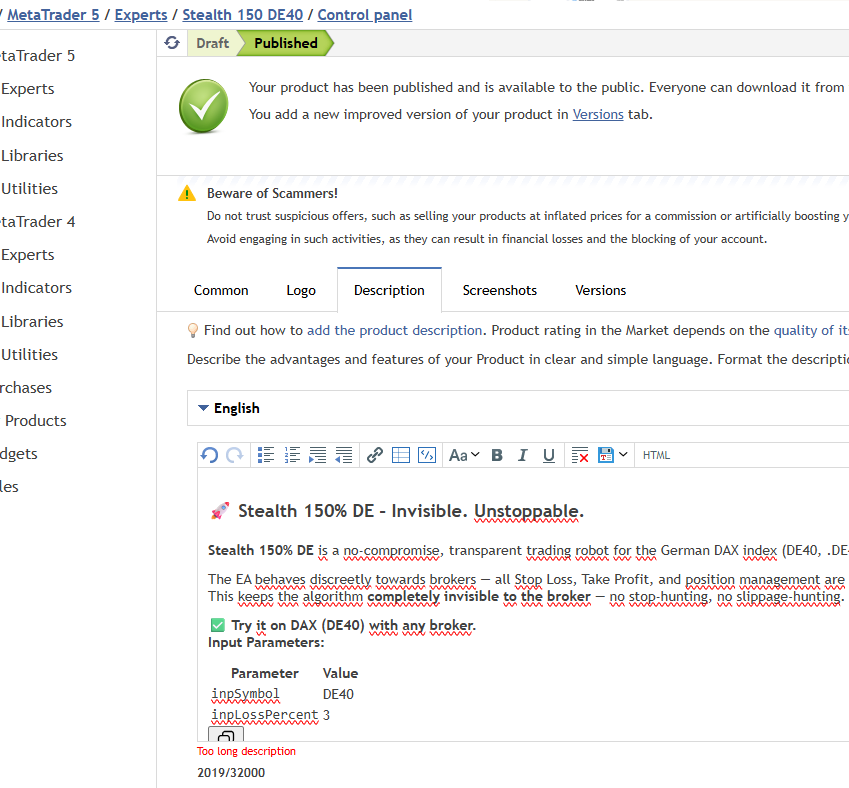Image resolution: width=849 pixels, height=788 pixels.
Task: Open the Common tab
Action: (221, 290)
